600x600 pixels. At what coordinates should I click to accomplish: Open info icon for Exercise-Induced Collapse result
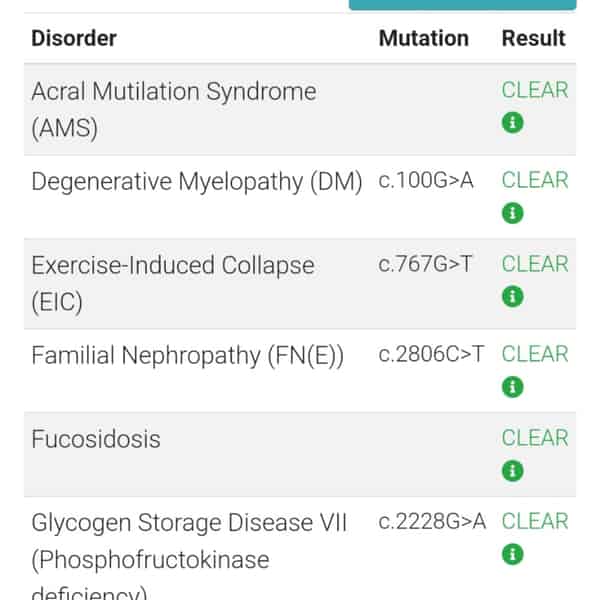[x=512, y=297]
